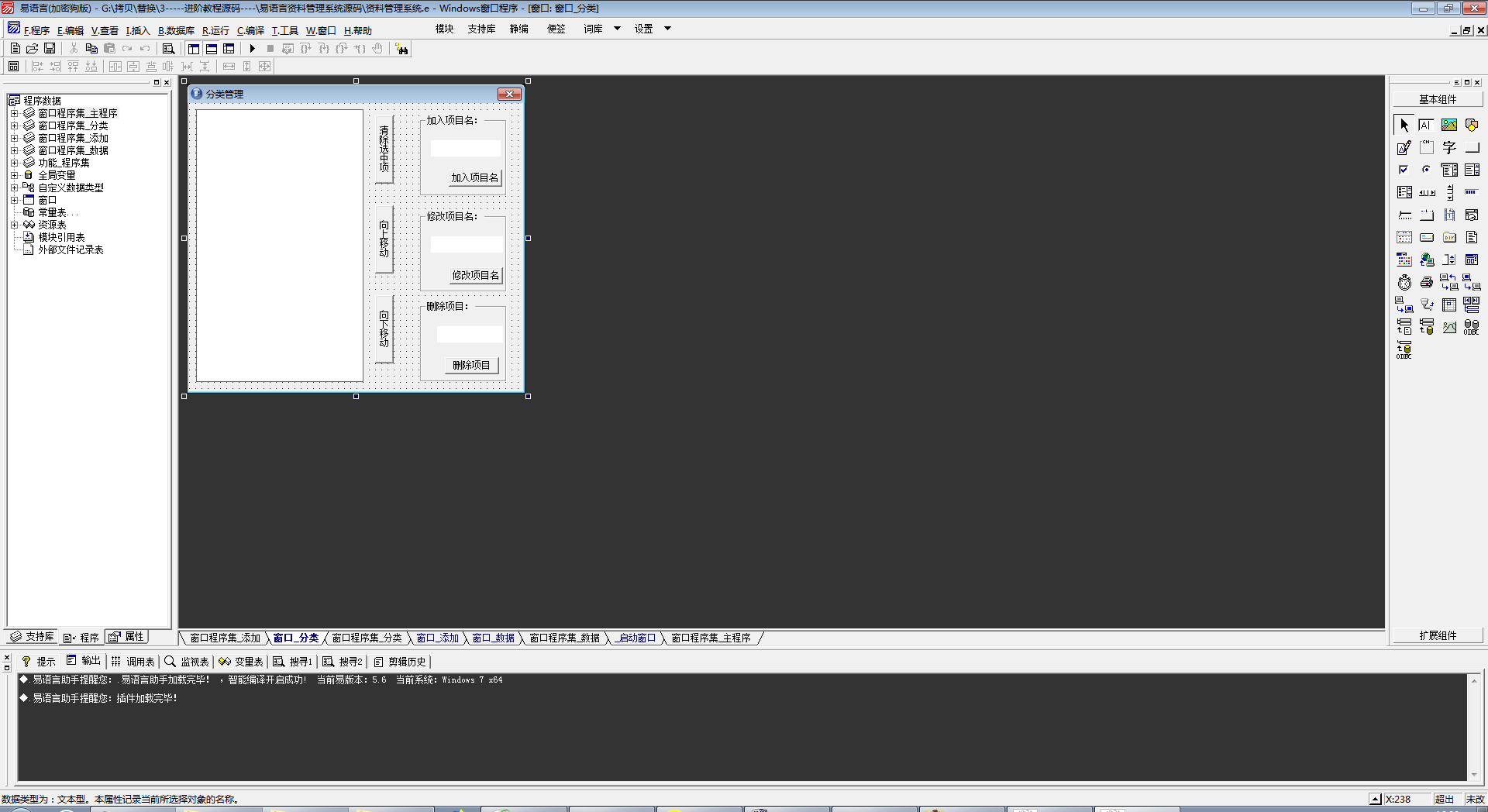Image resolution: width=1488 pixels, height=812 pixels.
Task: Pick the picture box component icon
Action: 1449,125
